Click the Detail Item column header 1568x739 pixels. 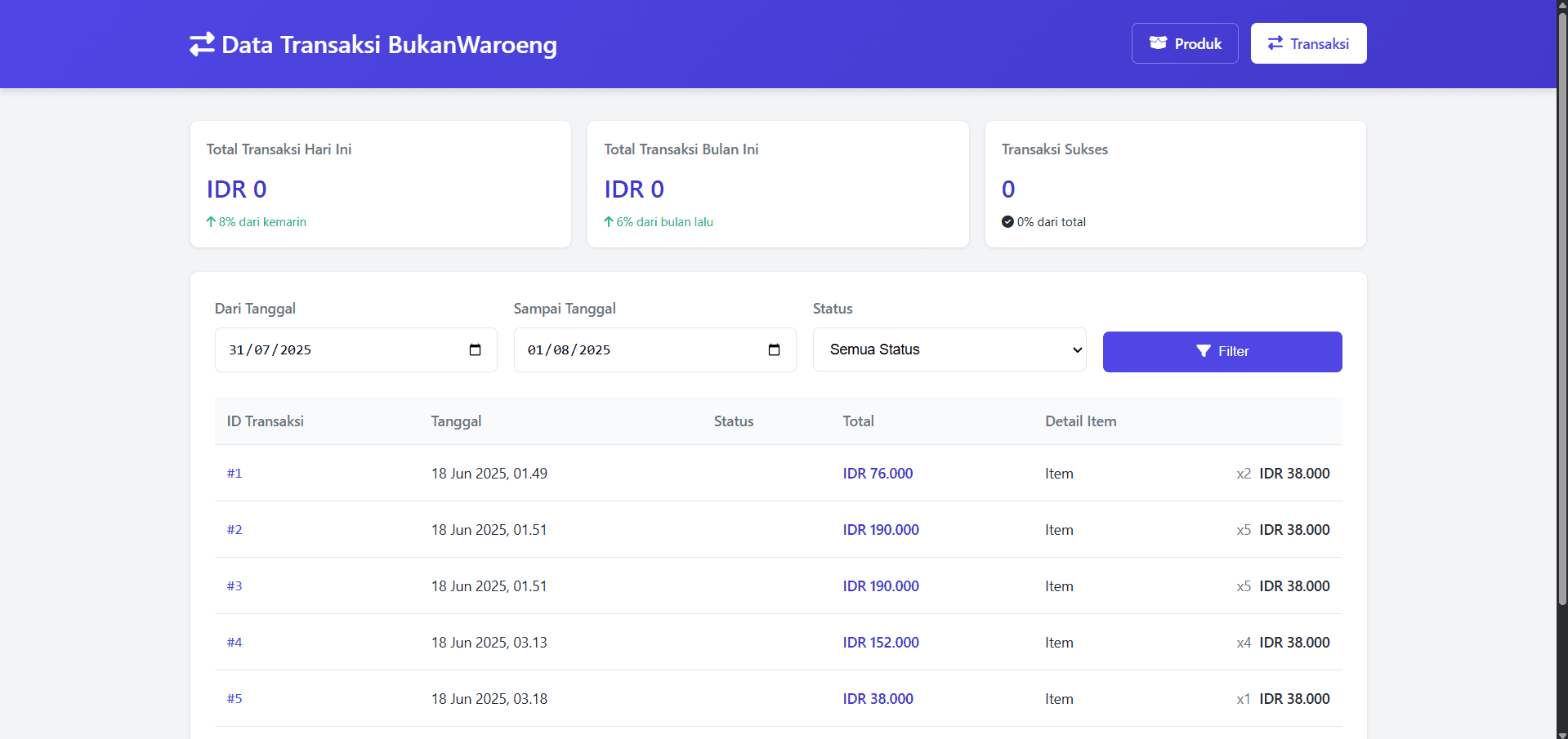pos(1080,421)
